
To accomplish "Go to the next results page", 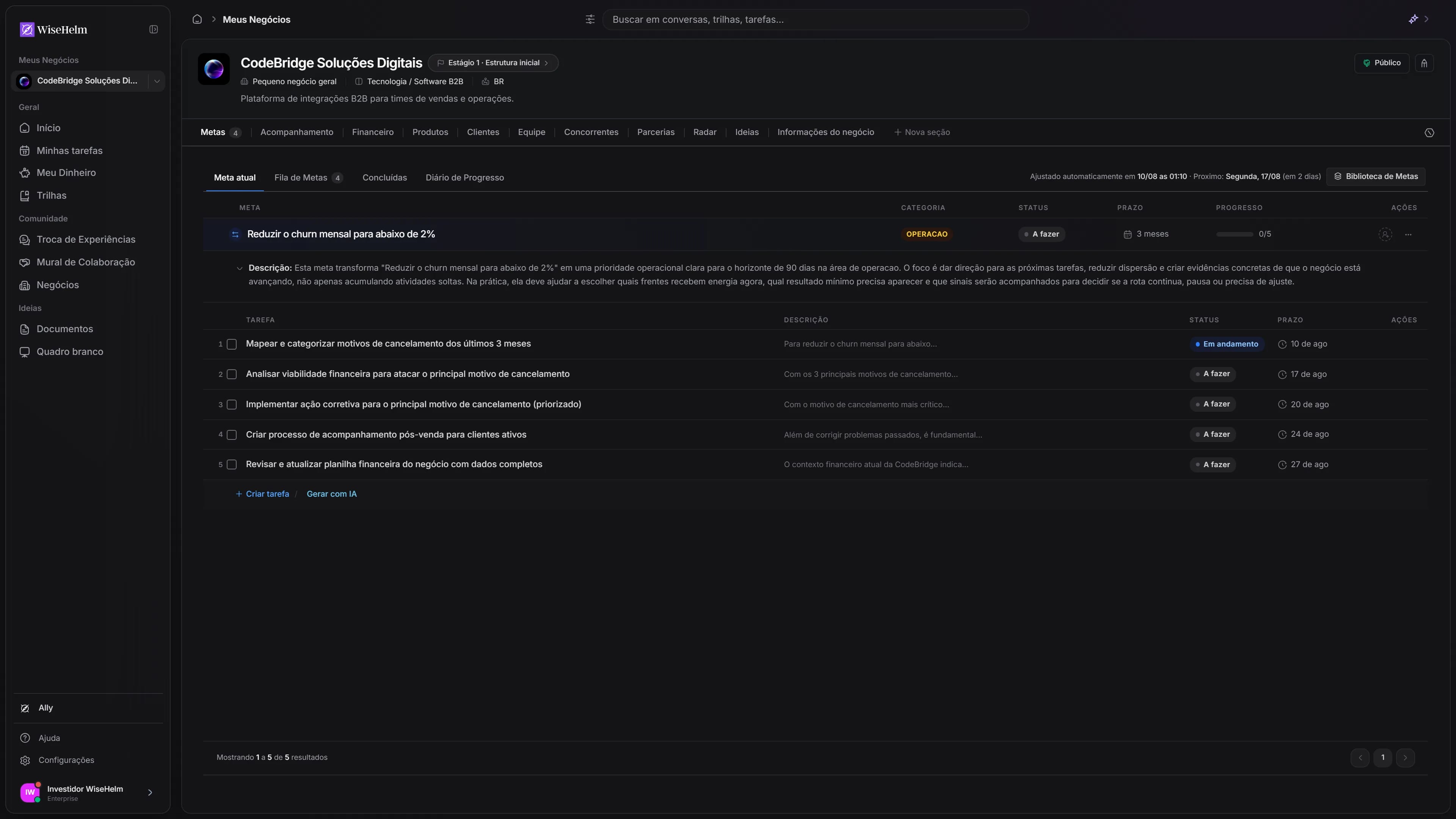I will coord(1405,758).
